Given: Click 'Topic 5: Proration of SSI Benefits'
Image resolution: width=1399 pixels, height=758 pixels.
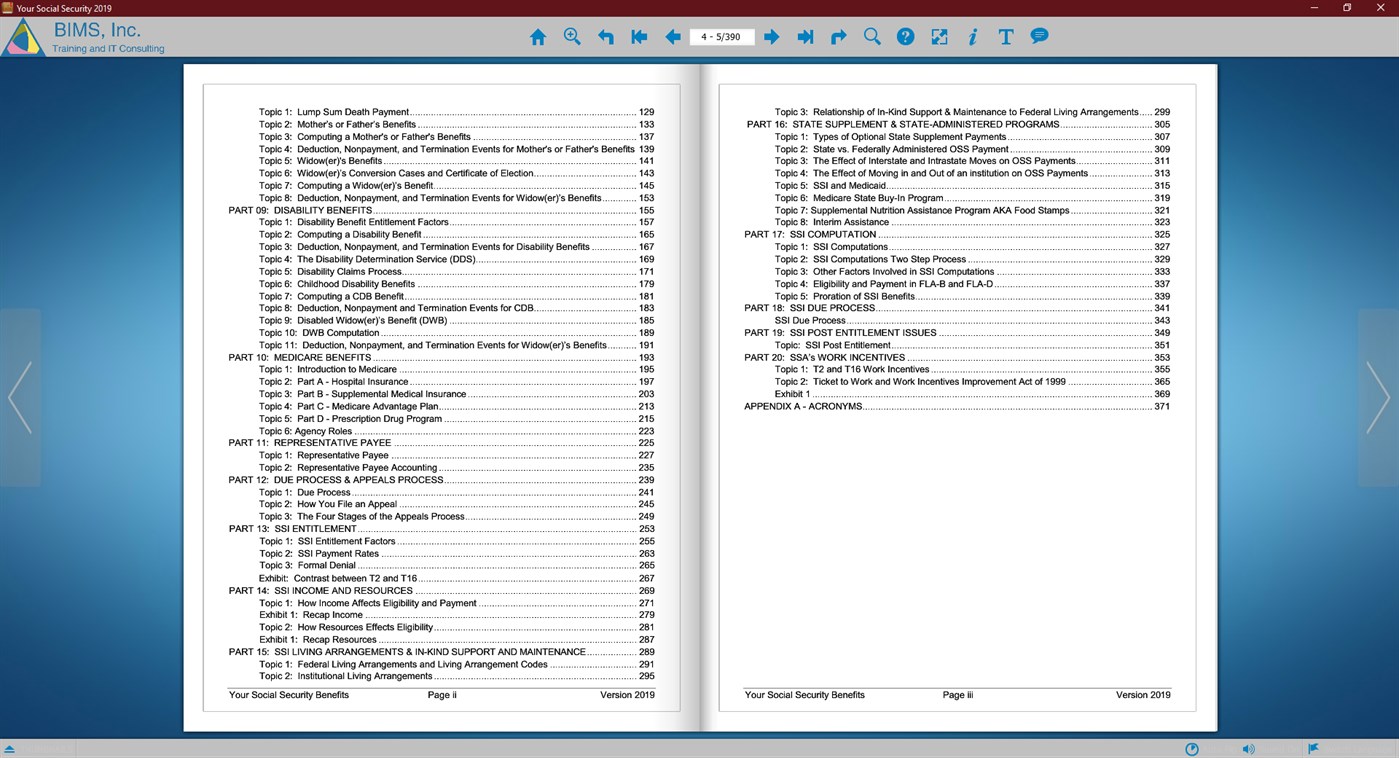Looking at the screenshot, I should point(972,296).
